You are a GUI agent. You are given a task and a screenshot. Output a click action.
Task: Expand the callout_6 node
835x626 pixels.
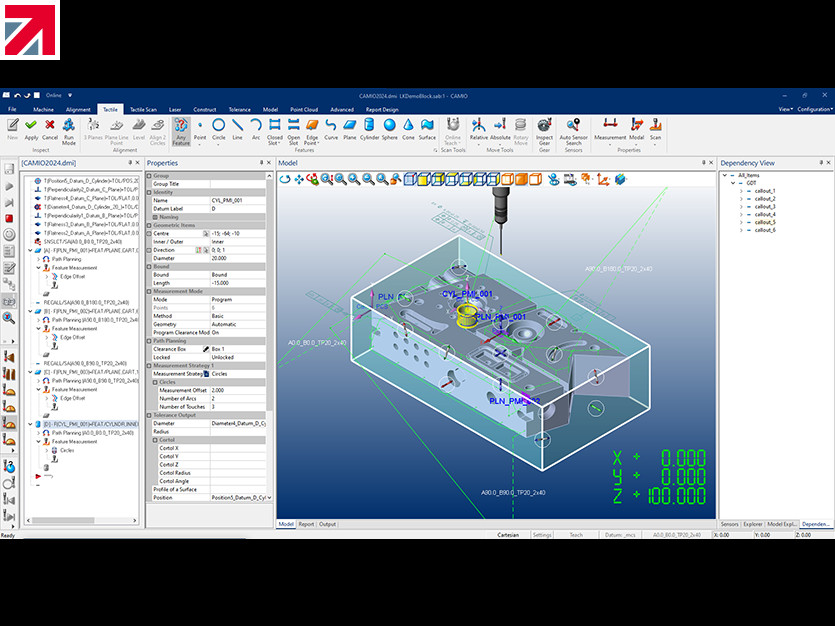point(741,230)
